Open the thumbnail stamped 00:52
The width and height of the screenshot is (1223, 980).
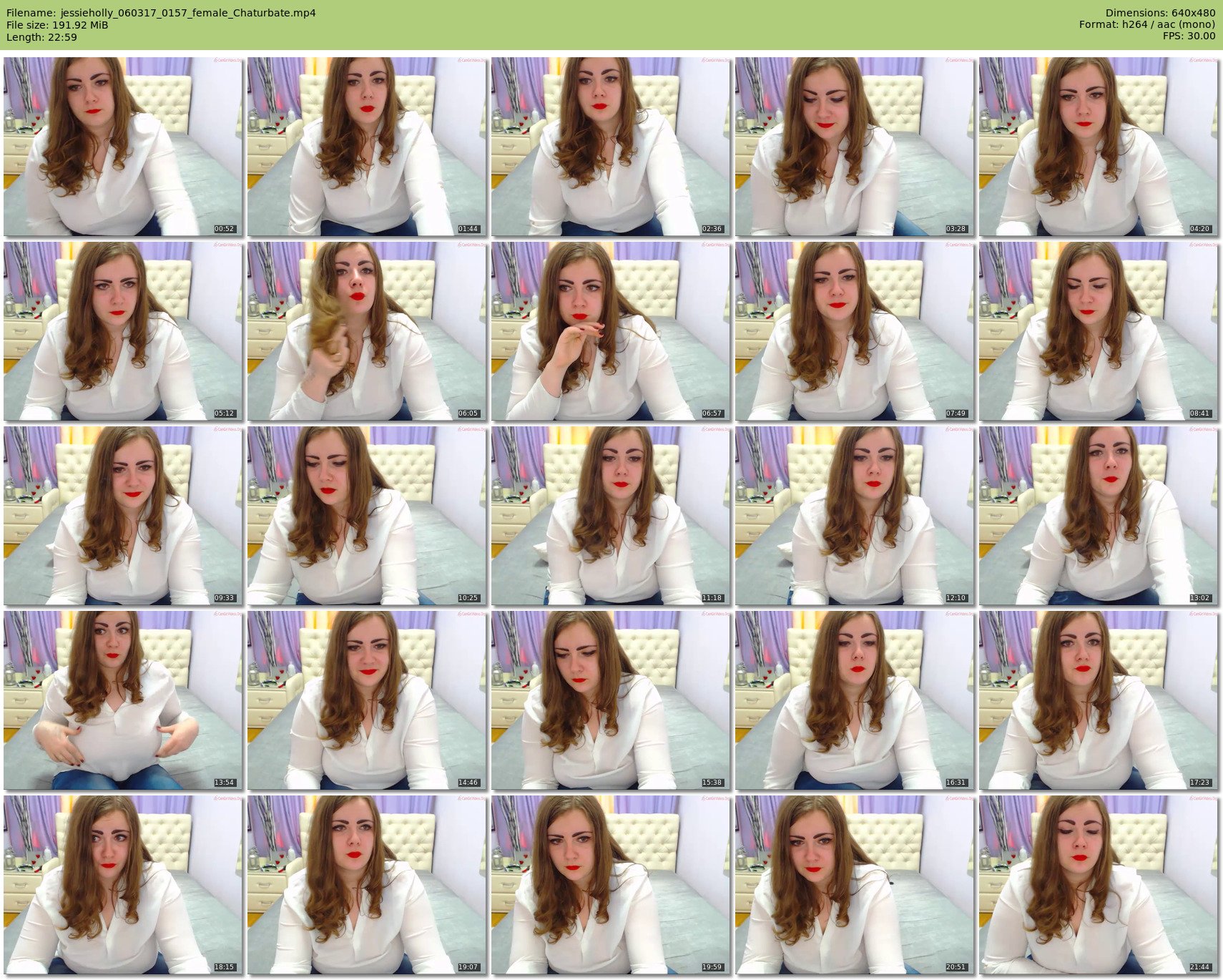[123, 147]
